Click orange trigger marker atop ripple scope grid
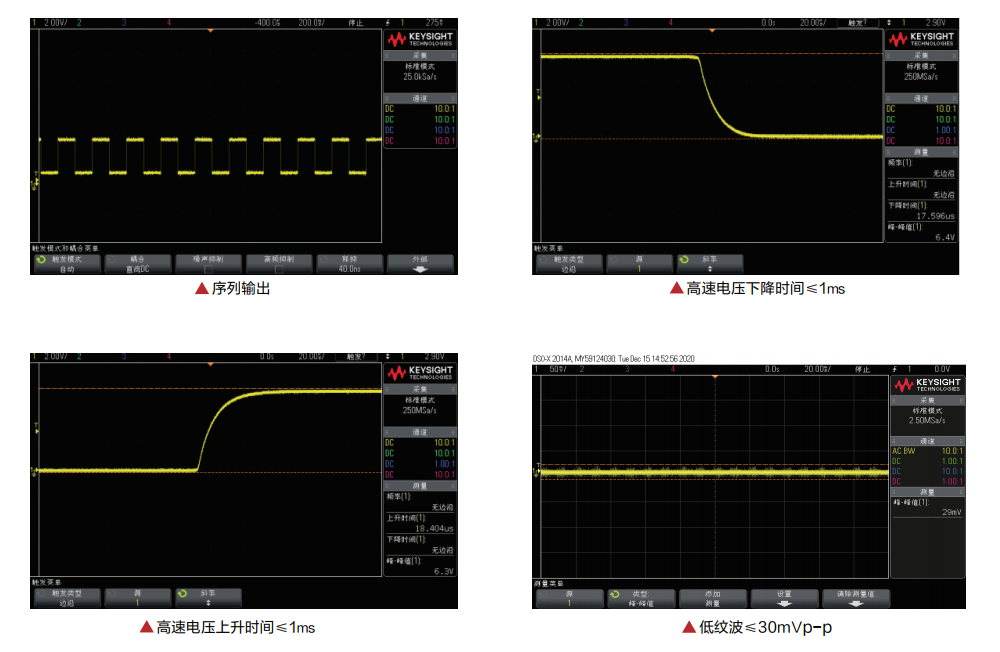The width and height of the screenshot is (1000, 652). coord(714,377)
